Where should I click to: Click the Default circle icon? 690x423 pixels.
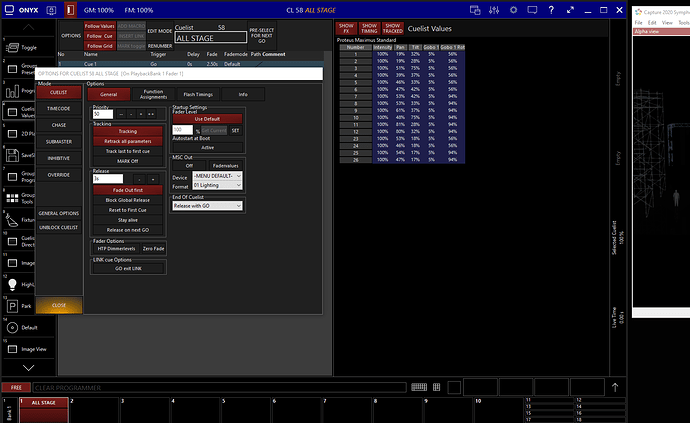click(x=12, y=327)
